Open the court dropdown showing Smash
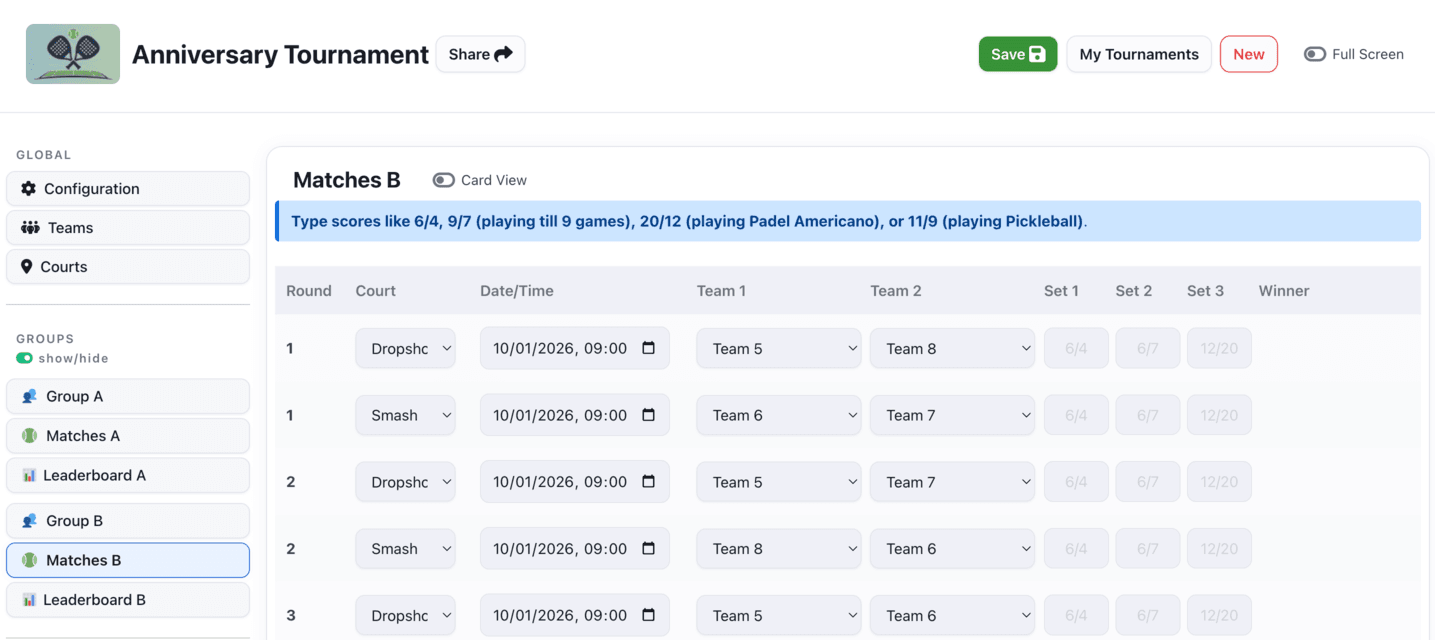Image resolution: width=1435 pixels, height=640 pixels. click(405, 414)
